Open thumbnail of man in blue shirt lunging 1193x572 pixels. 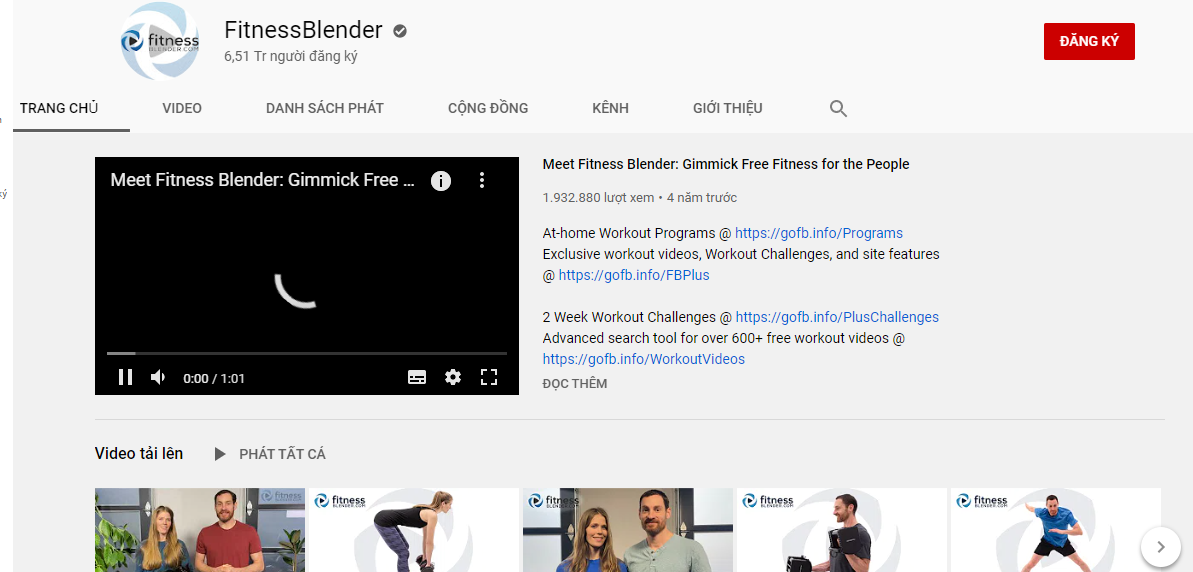(1055, 530)
